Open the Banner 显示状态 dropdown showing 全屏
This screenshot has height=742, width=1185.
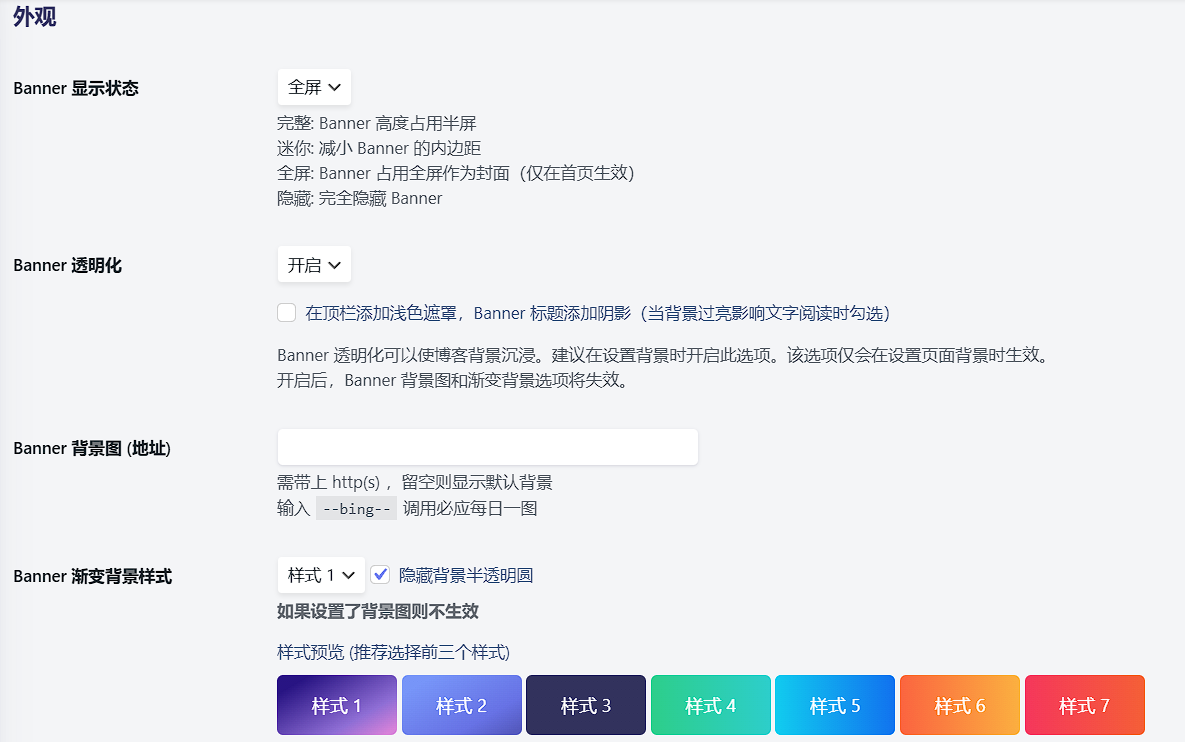coord(314,88)
